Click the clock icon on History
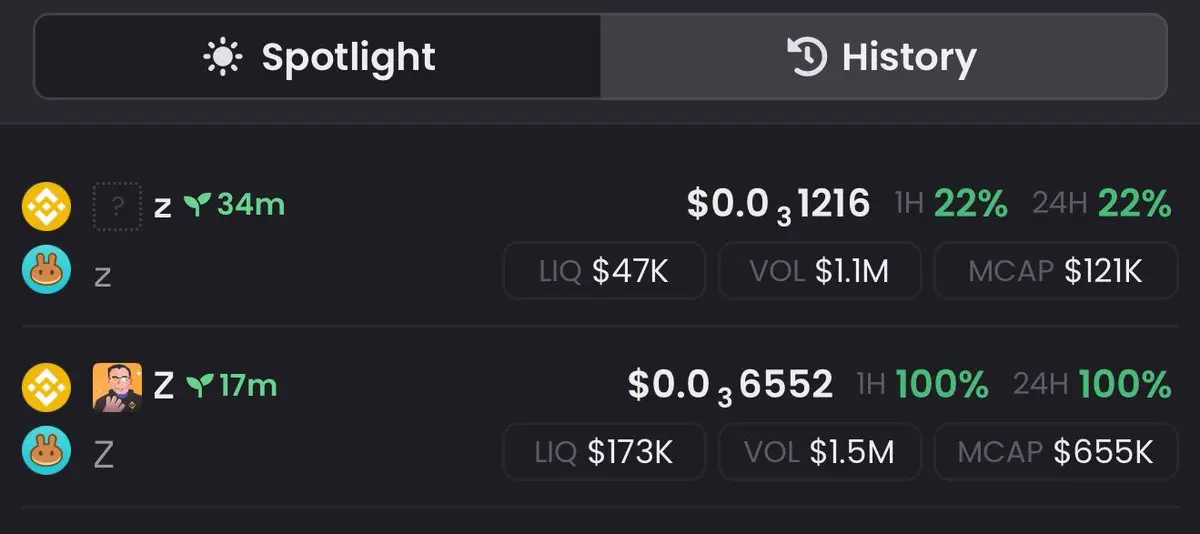 [807, 57]
